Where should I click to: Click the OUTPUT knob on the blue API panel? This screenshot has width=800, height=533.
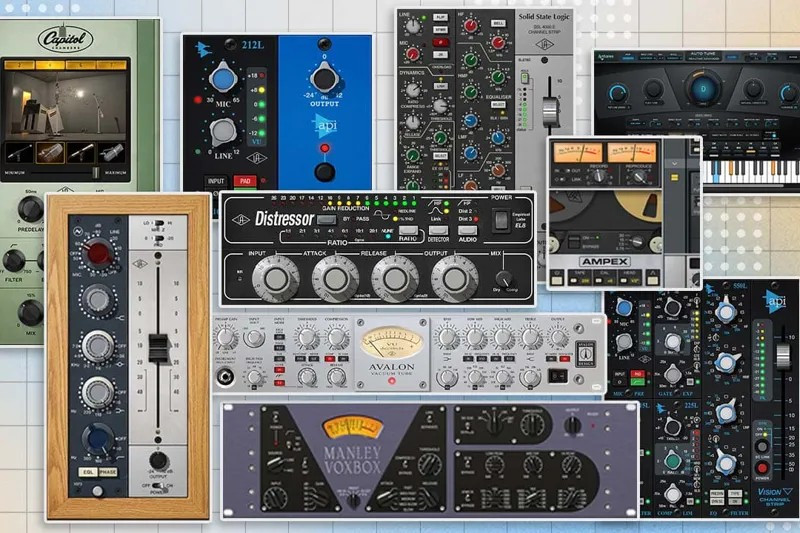pyautogui.click(x=324, y=79)
